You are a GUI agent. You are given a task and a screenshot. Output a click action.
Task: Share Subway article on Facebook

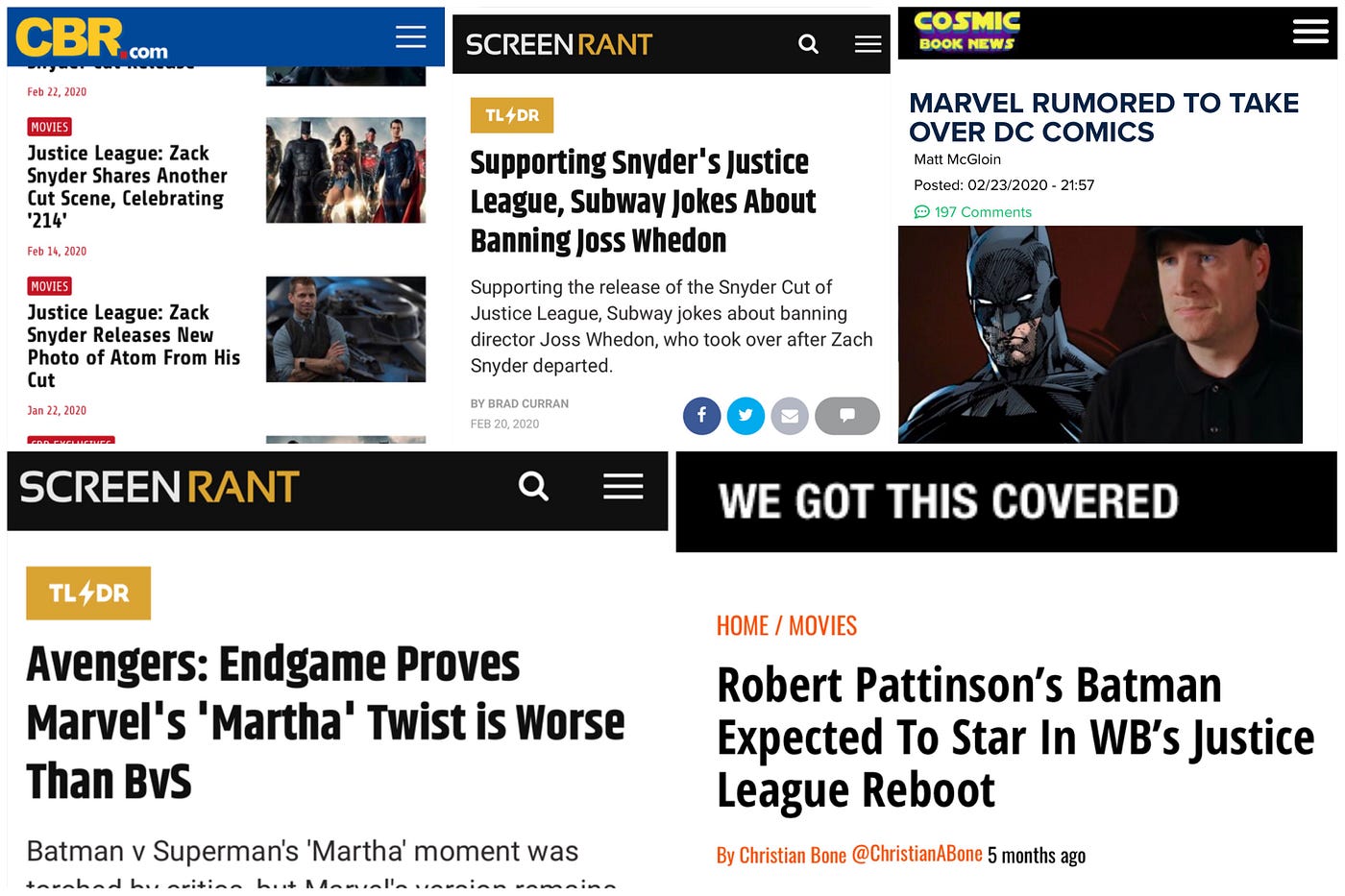701,416
